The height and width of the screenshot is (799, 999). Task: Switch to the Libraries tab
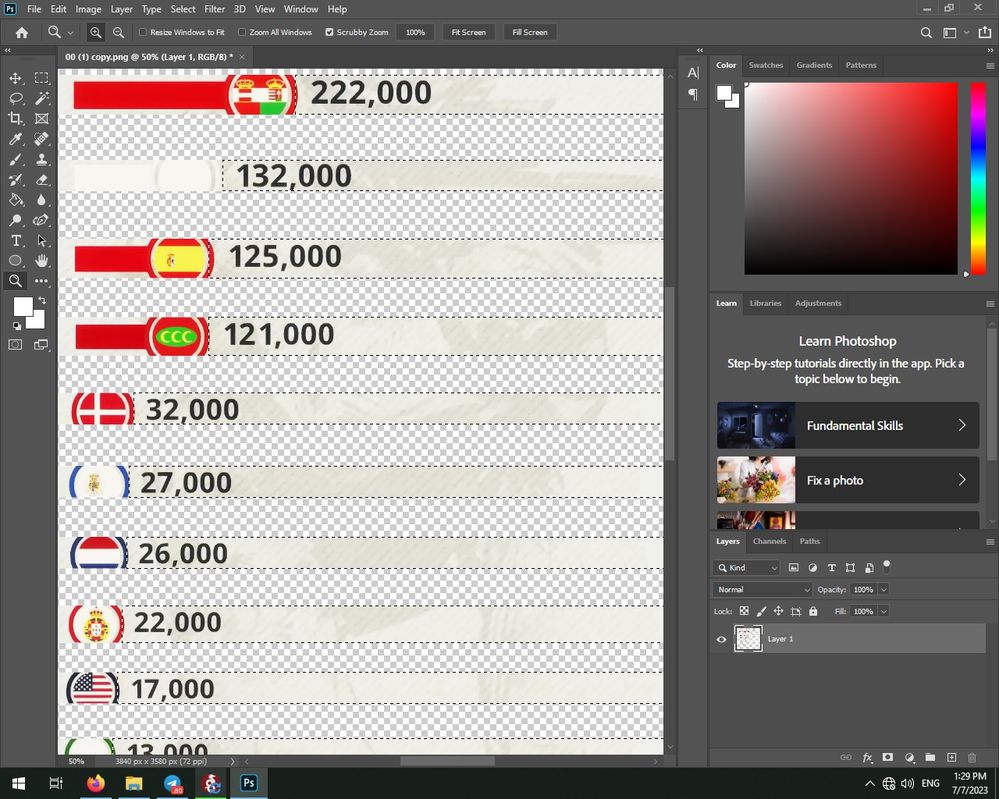765,303
